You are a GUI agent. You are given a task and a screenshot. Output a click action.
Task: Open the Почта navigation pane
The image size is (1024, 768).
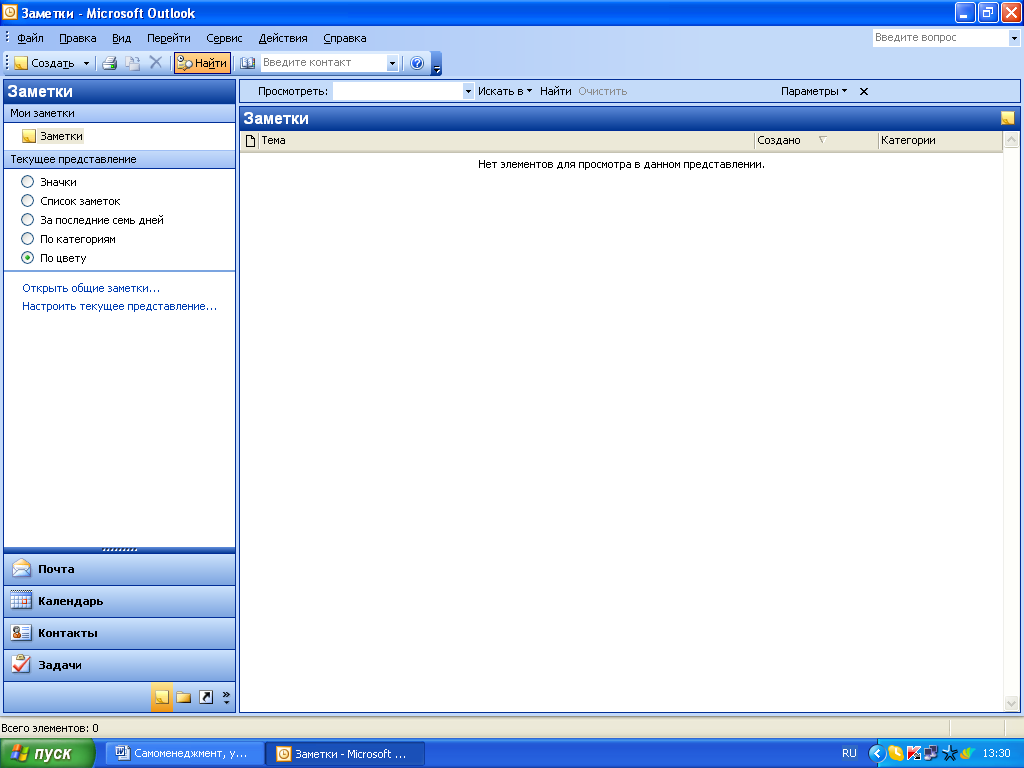point(120,569)
